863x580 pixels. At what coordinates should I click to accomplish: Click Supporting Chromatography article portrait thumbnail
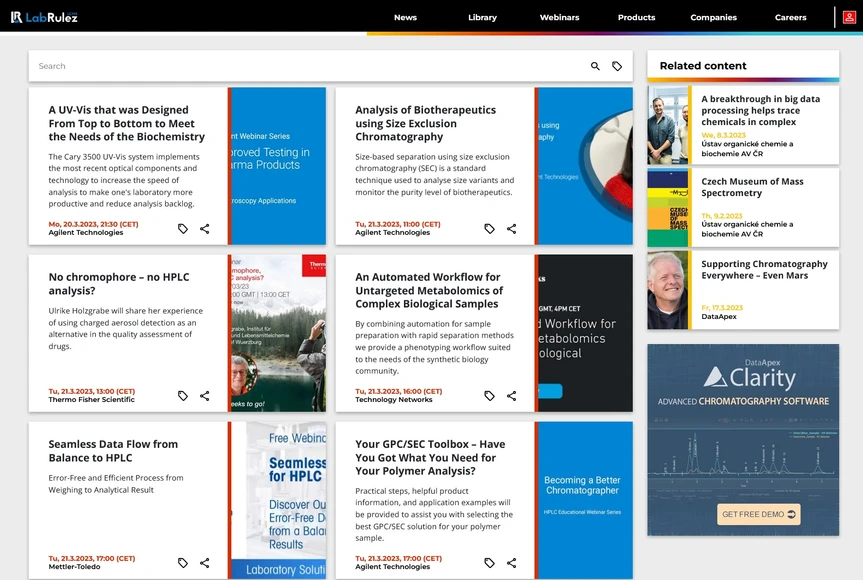668,290
